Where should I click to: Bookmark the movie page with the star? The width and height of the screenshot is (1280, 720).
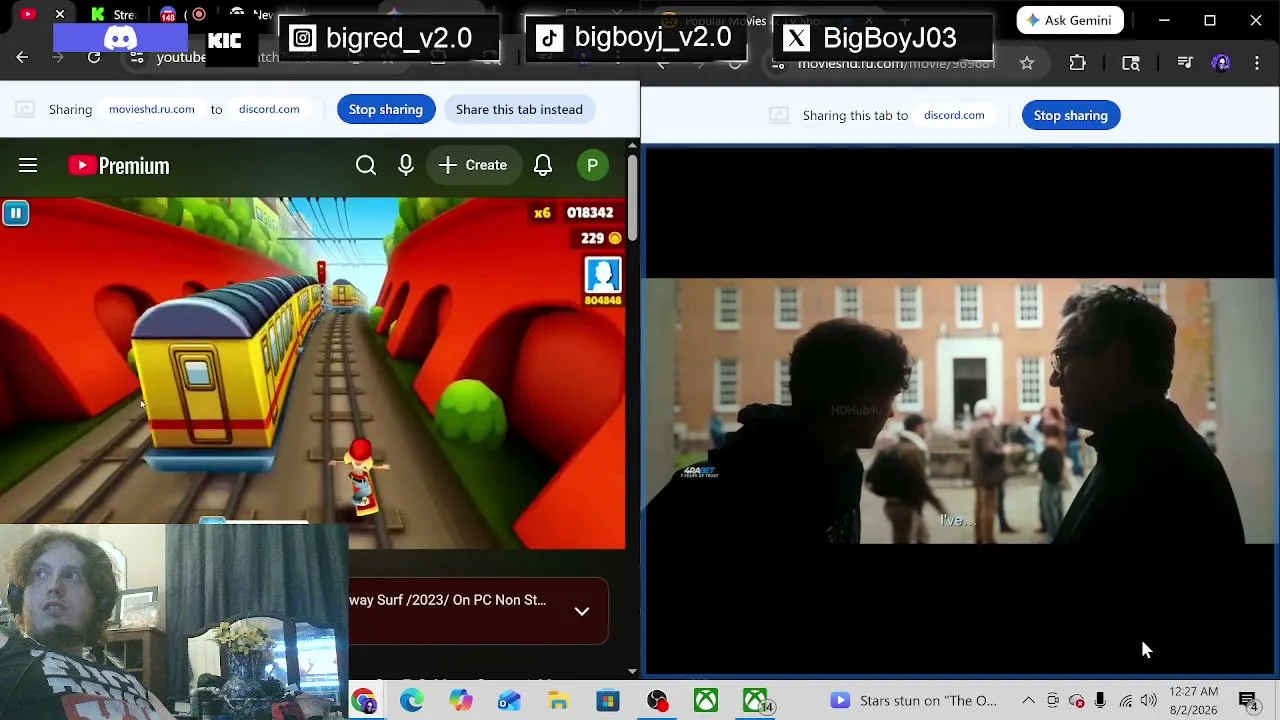(1027, 63)
